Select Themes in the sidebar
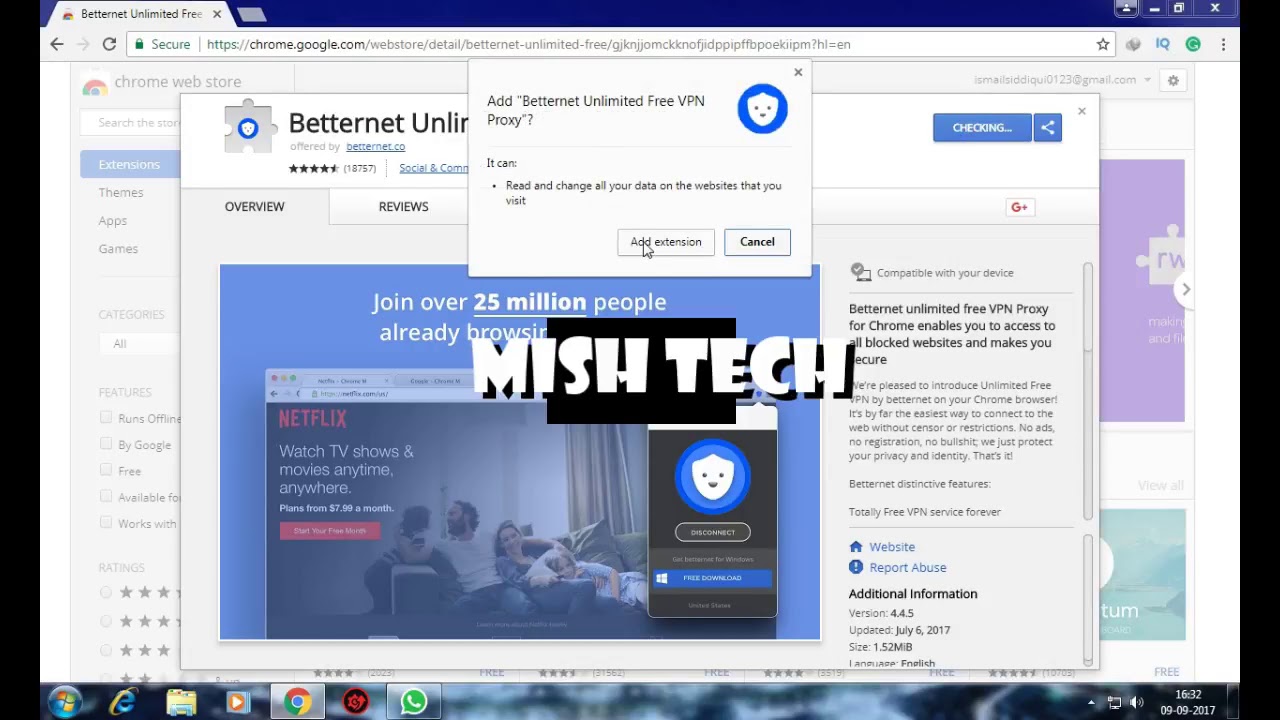Image resolution: width=1280 pixels, height=720 pixels. tap(121, 192)
